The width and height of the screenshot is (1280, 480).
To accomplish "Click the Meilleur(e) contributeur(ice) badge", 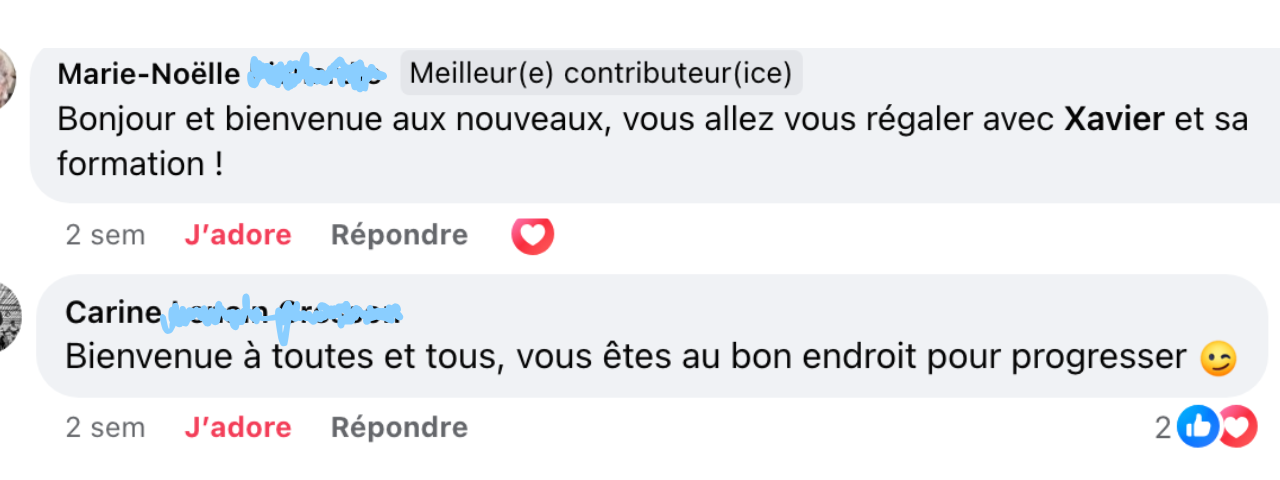I will point(601,74).
